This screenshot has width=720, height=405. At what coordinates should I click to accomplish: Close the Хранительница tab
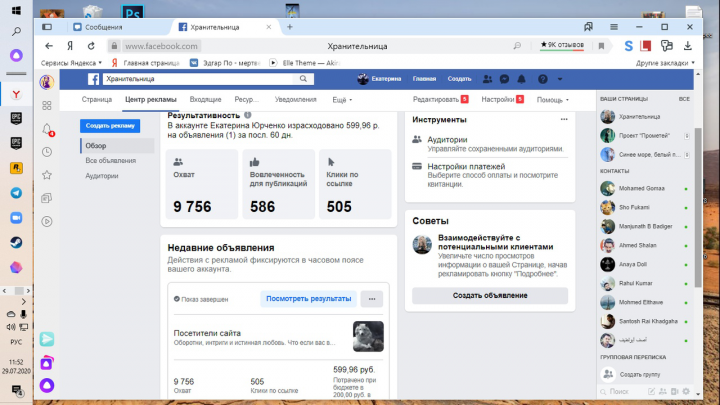click(x=269, y=27)
